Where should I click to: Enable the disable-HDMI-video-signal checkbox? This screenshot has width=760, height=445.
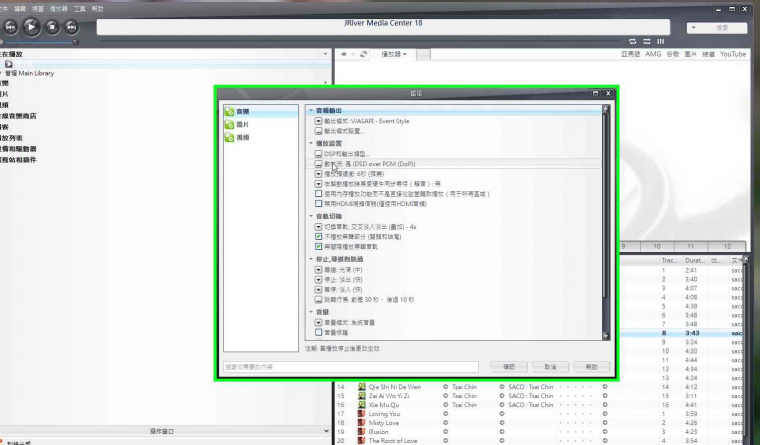(x=318, y=204)
